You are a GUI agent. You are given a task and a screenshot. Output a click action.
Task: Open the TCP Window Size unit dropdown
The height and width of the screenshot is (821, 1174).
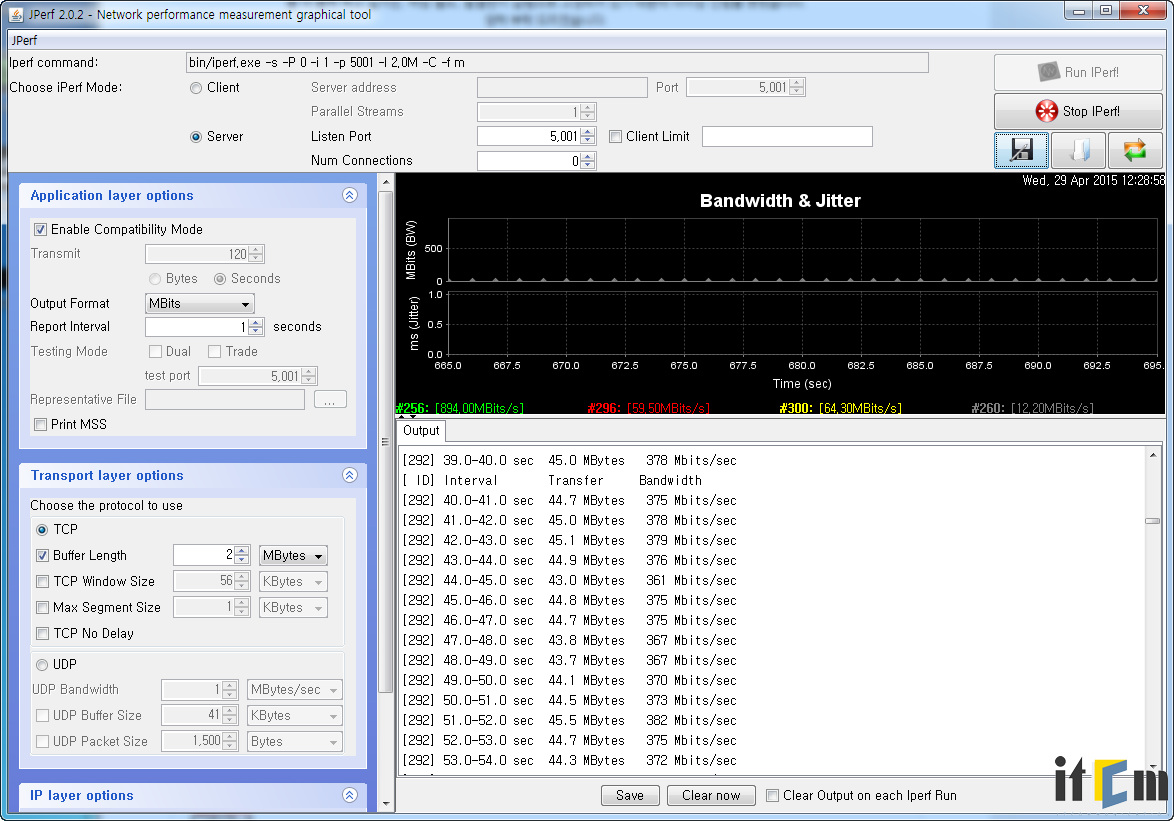tap(294, 582)
